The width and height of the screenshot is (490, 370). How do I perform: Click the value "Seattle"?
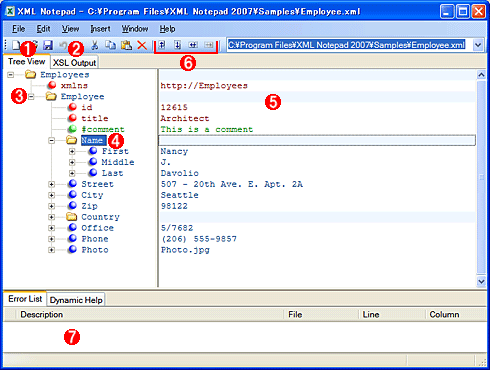180,195
